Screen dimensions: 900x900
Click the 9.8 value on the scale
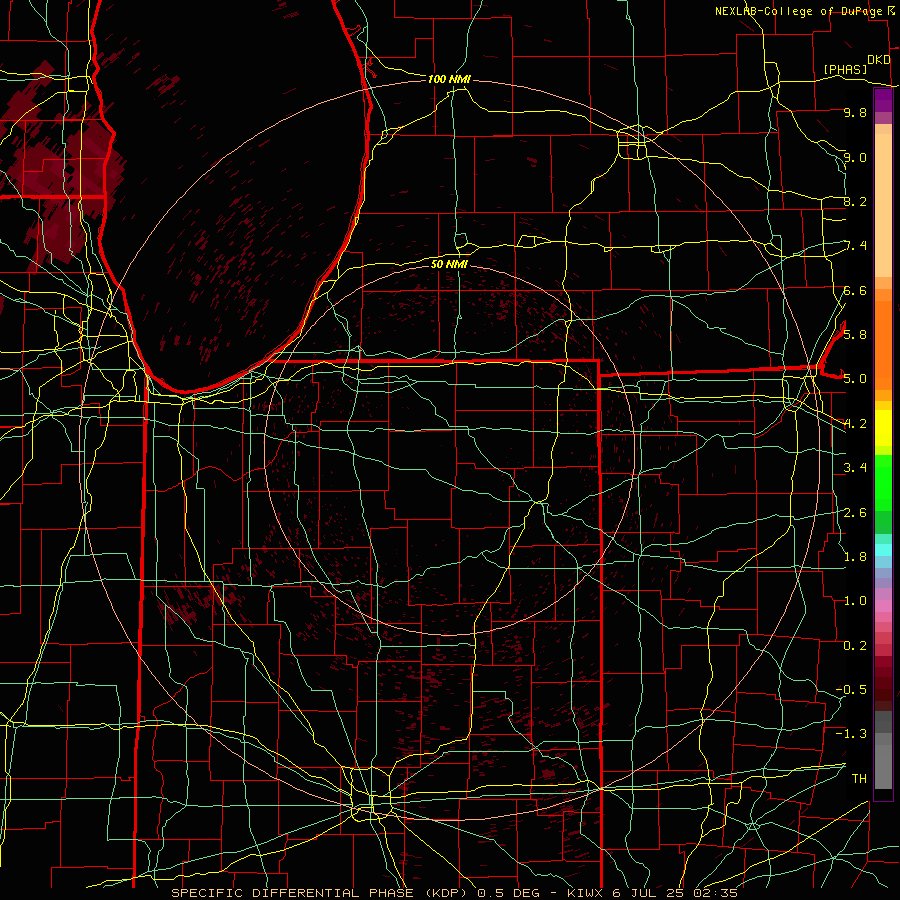click(x=855, y=112)
